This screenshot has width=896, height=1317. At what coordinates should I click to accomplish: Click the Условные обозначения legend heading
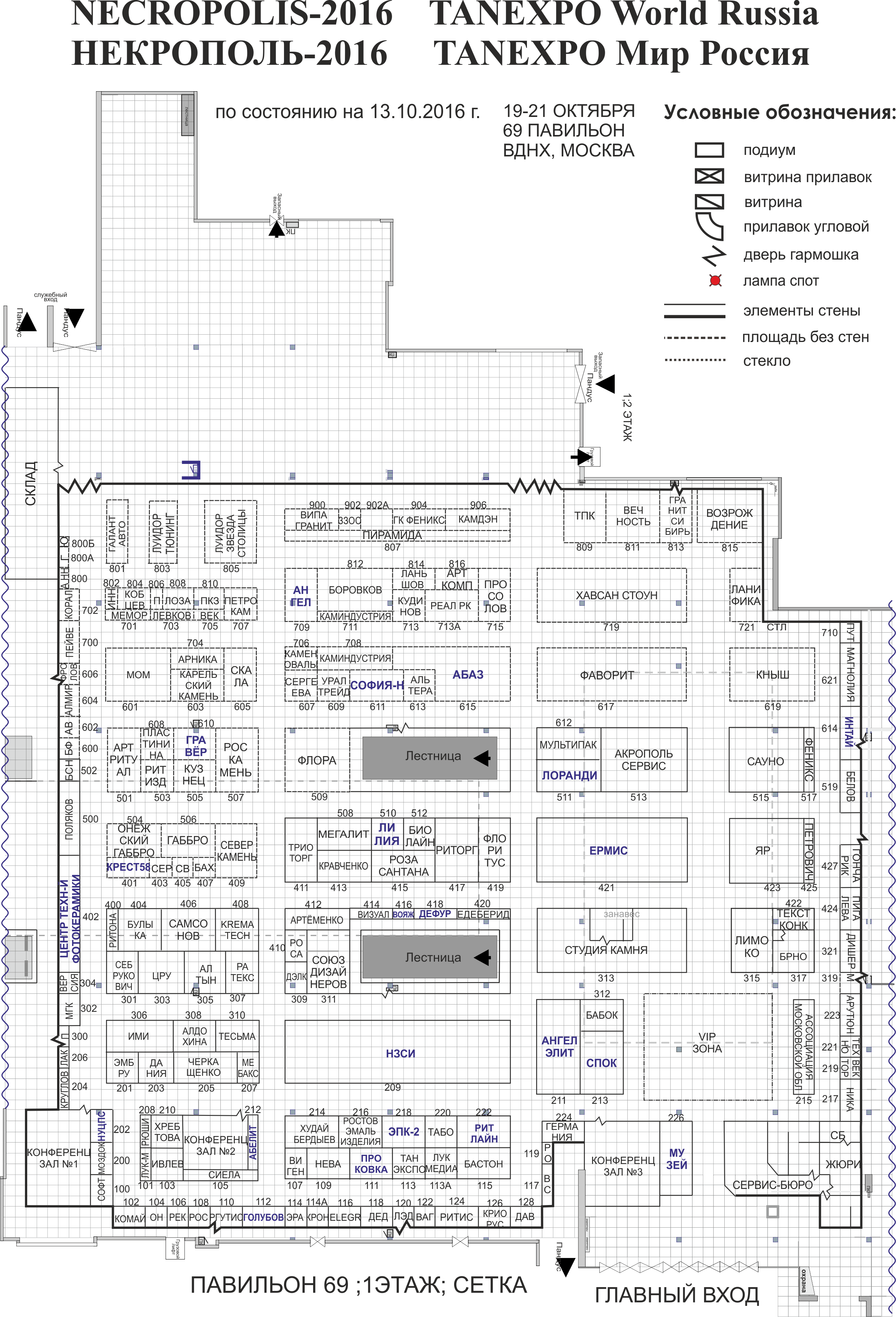[x=779, y=113]
